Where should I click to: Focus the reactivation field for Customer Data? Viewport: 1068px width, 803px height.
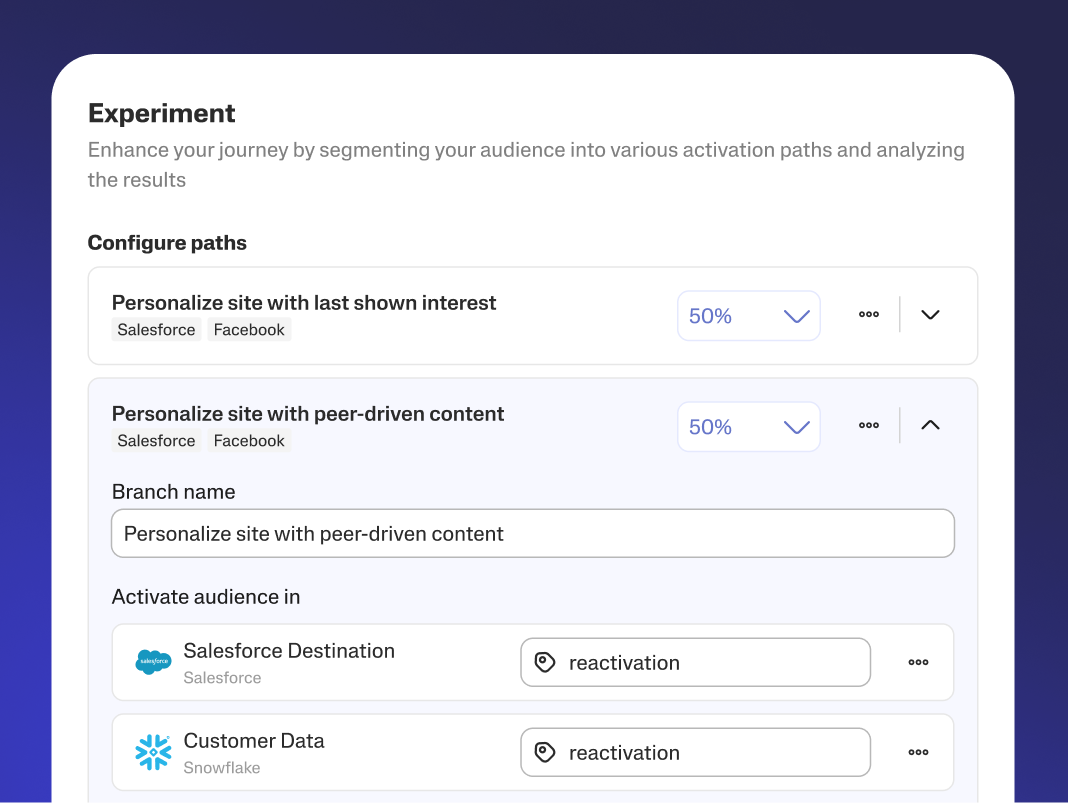pos(710,752)
